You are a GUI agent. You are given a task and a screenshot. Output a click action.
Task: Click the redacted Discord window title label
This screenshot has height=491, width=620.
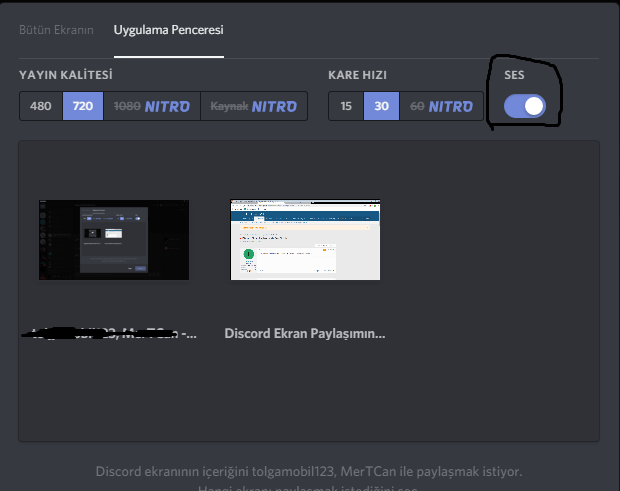109,334
